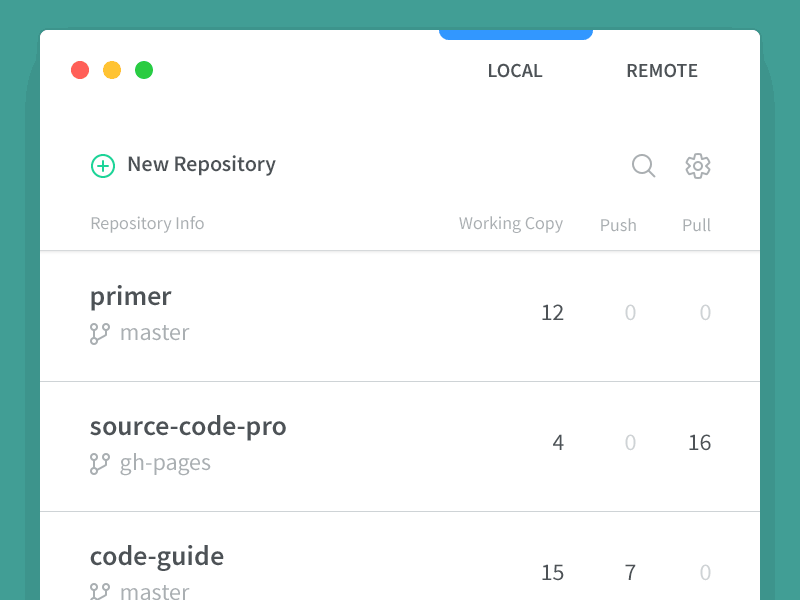800x600 pixels.
Task: Open settings via the gear icon
Action: pyautogui.click(x=698, y=166)
